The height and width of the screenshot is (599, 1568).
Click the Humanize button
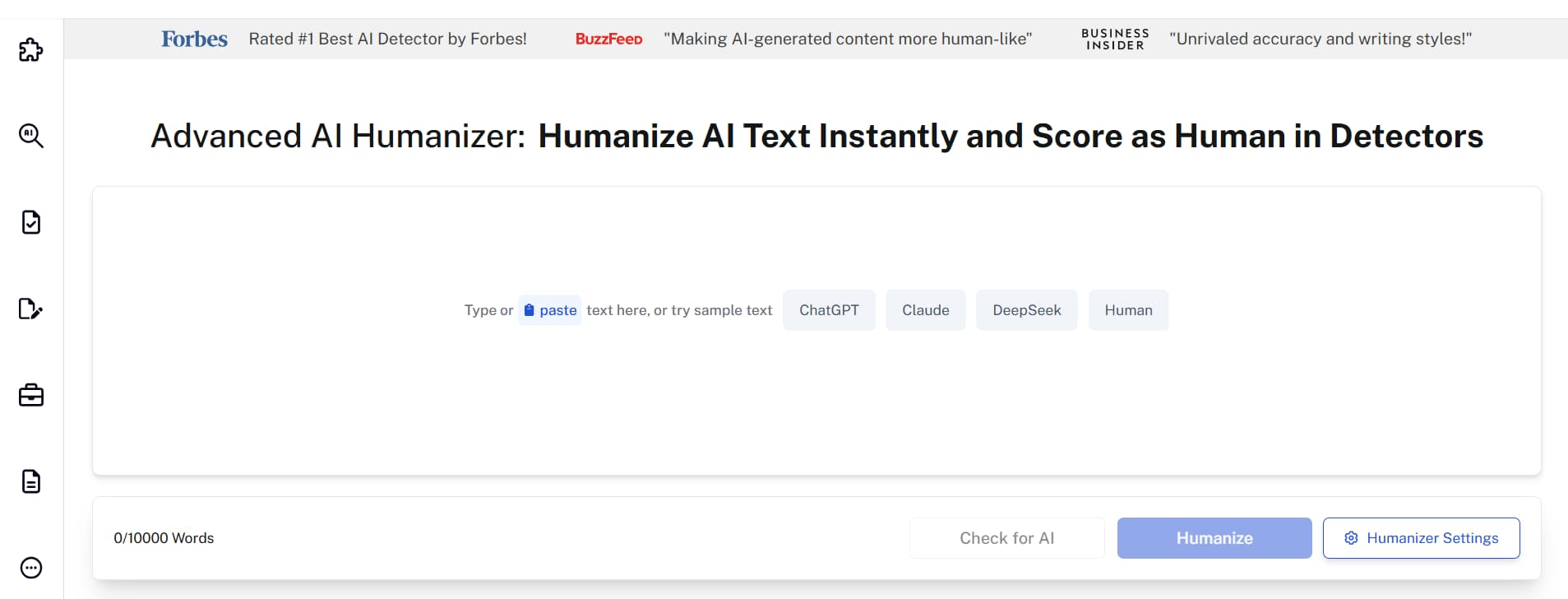(1214, 538)
